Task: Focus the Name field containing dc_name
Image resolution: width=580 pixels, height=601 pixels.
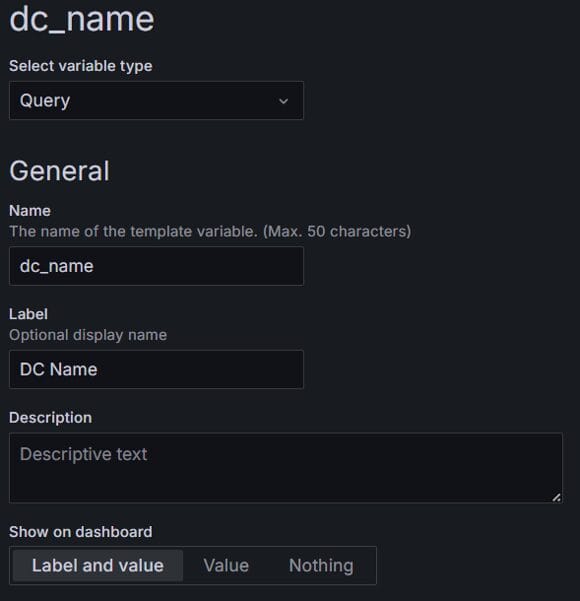Action: [156, 266]
